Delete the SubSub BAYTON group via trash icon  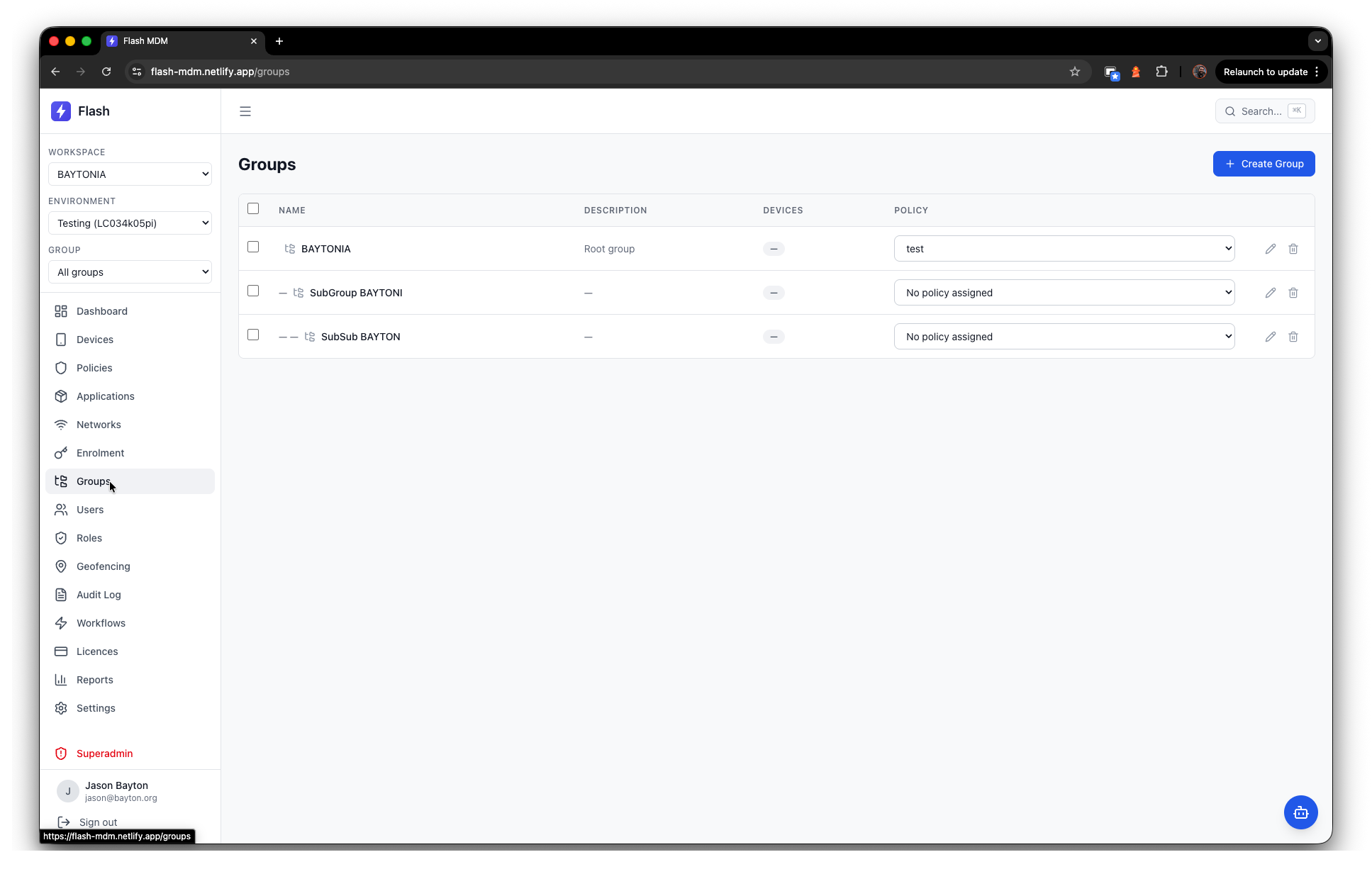click(x=1293, y=337)
